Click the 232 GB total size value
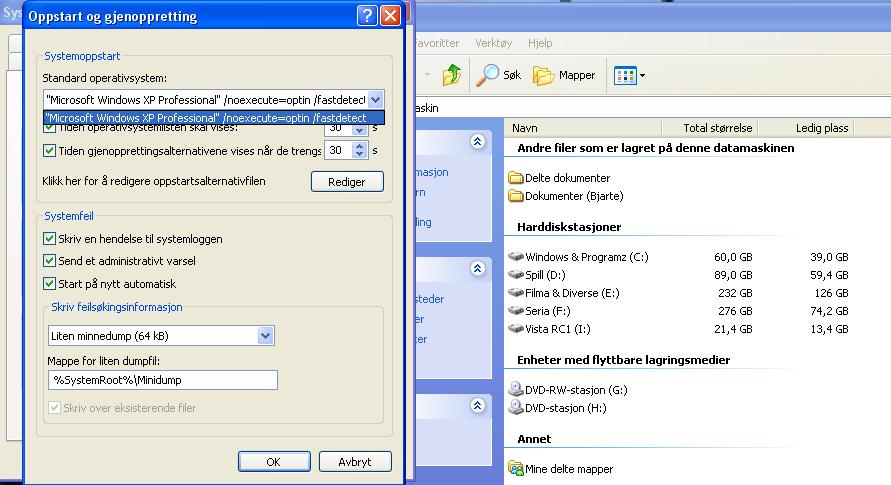This screenshot has width=891, height=485. pos(735,293)
